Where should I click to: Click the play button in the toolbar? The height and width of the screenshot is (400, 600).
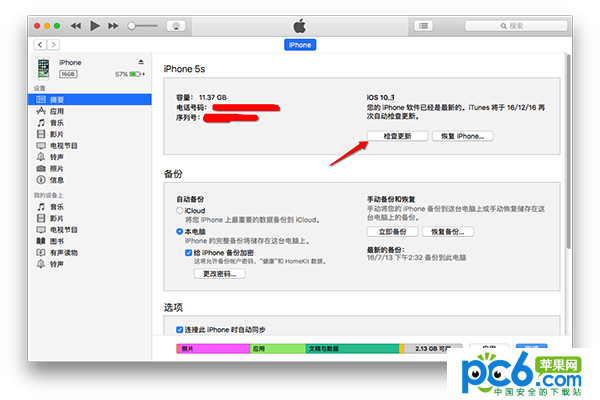tap(95, 23)
